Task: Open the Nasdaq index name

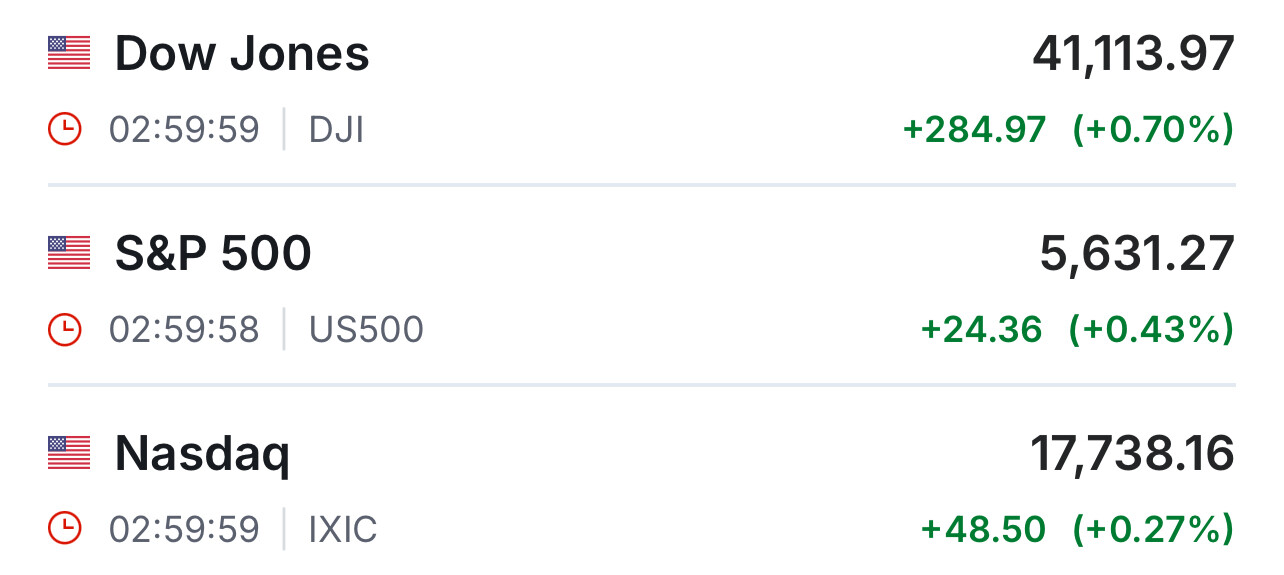Action: (x=202, y=454)
